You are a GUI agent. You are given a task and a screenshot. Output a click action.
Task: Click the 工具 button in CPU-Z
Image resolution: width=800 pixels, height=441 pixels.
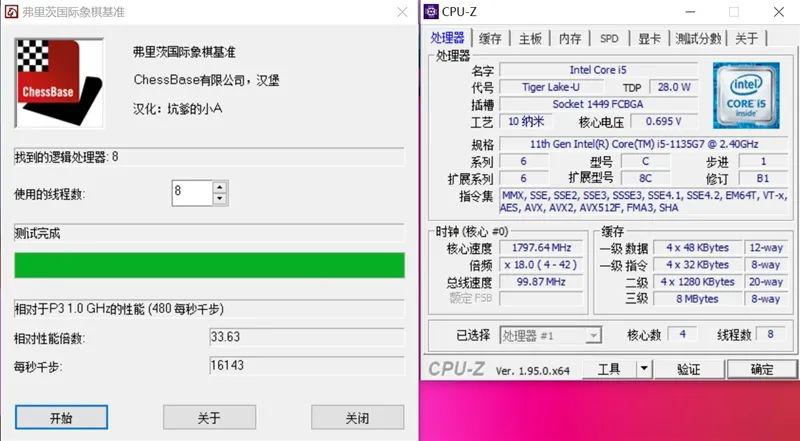click(x=609, y=369)
